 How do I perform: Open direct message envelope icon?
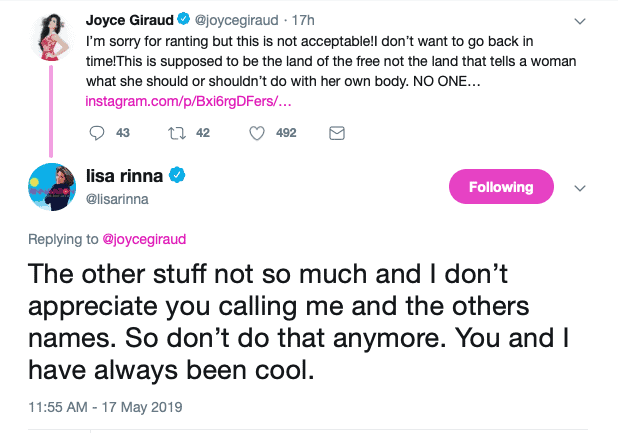tap(337, 133)
